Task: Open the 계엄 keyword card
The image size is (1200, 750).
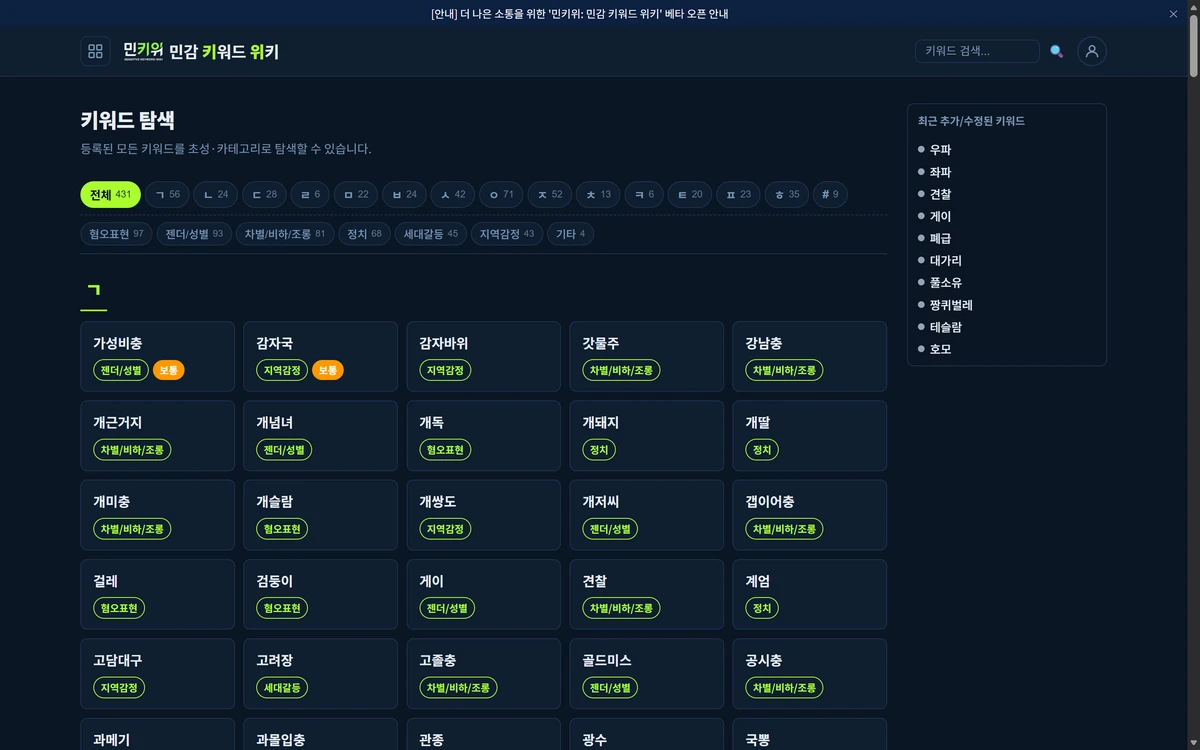Action: coord(809,594)
